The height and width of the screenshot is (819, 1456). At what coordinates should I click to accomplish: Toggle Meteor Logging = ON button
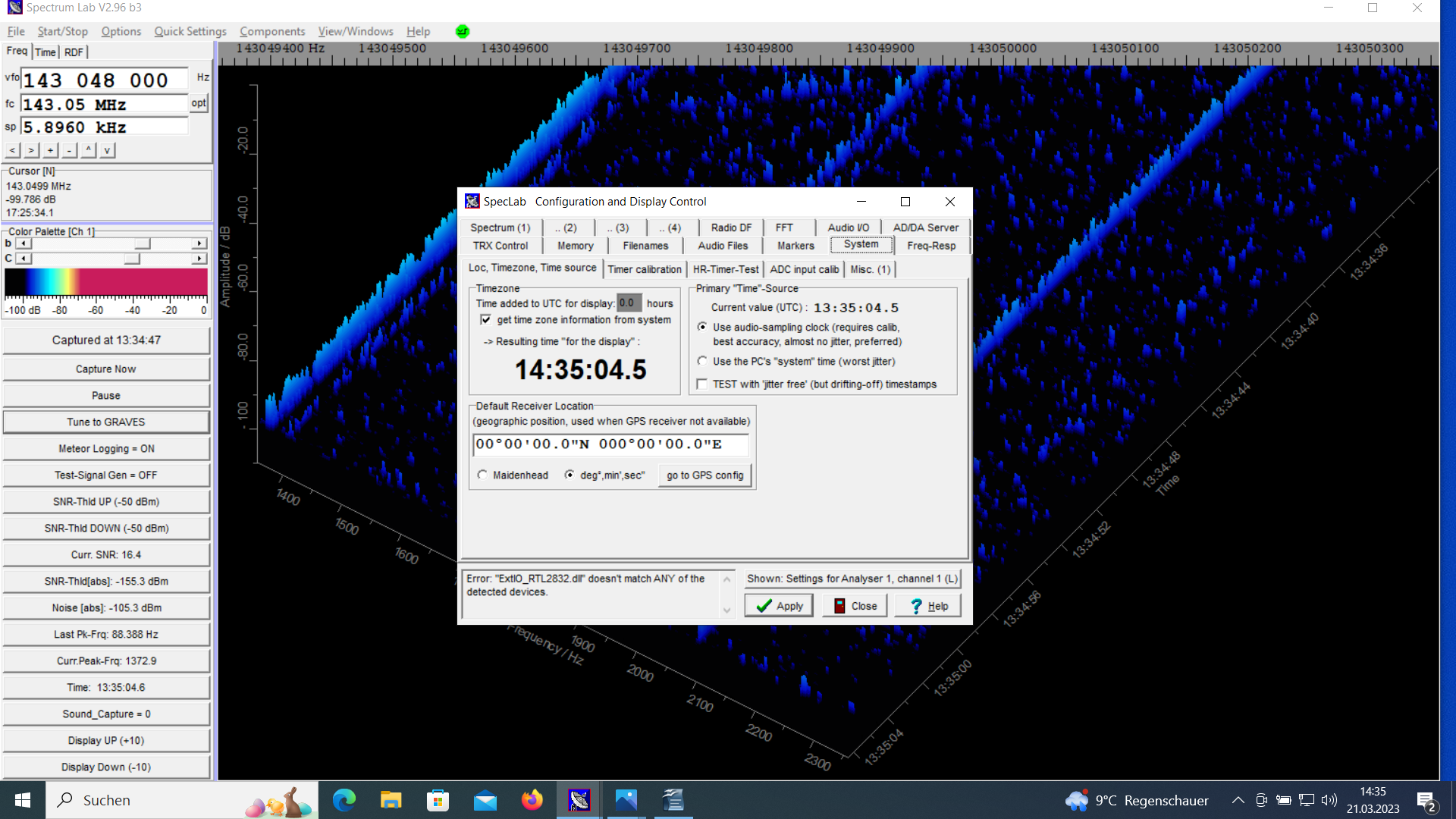pyautogui.click(x=106, y=449)
